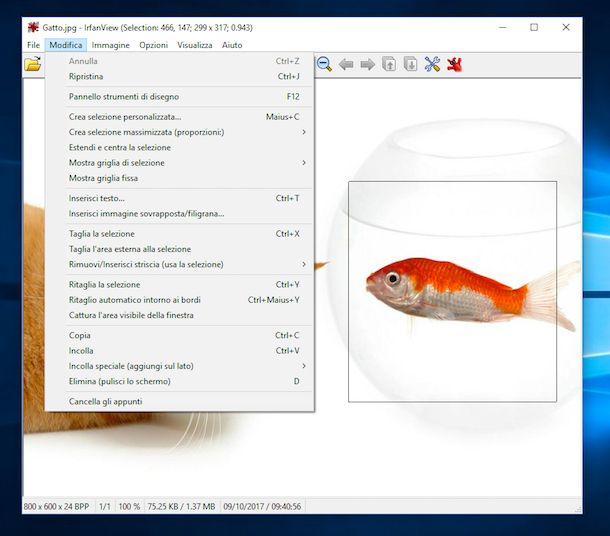Click the Zoom out magnifier icon
610x536 pixels.
324,64
